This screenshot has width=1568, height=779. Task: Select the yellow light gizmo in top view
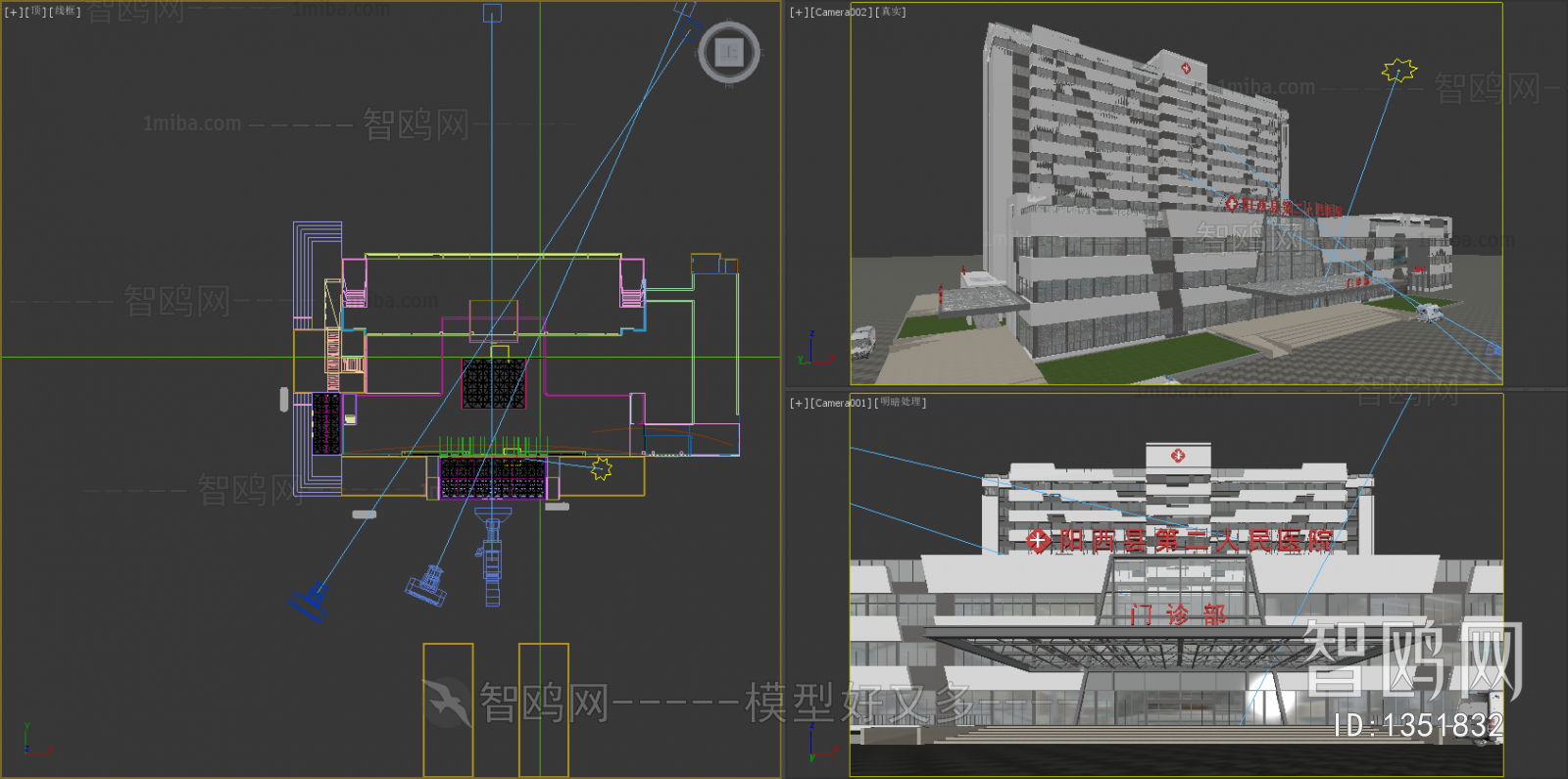coord(602,468)
